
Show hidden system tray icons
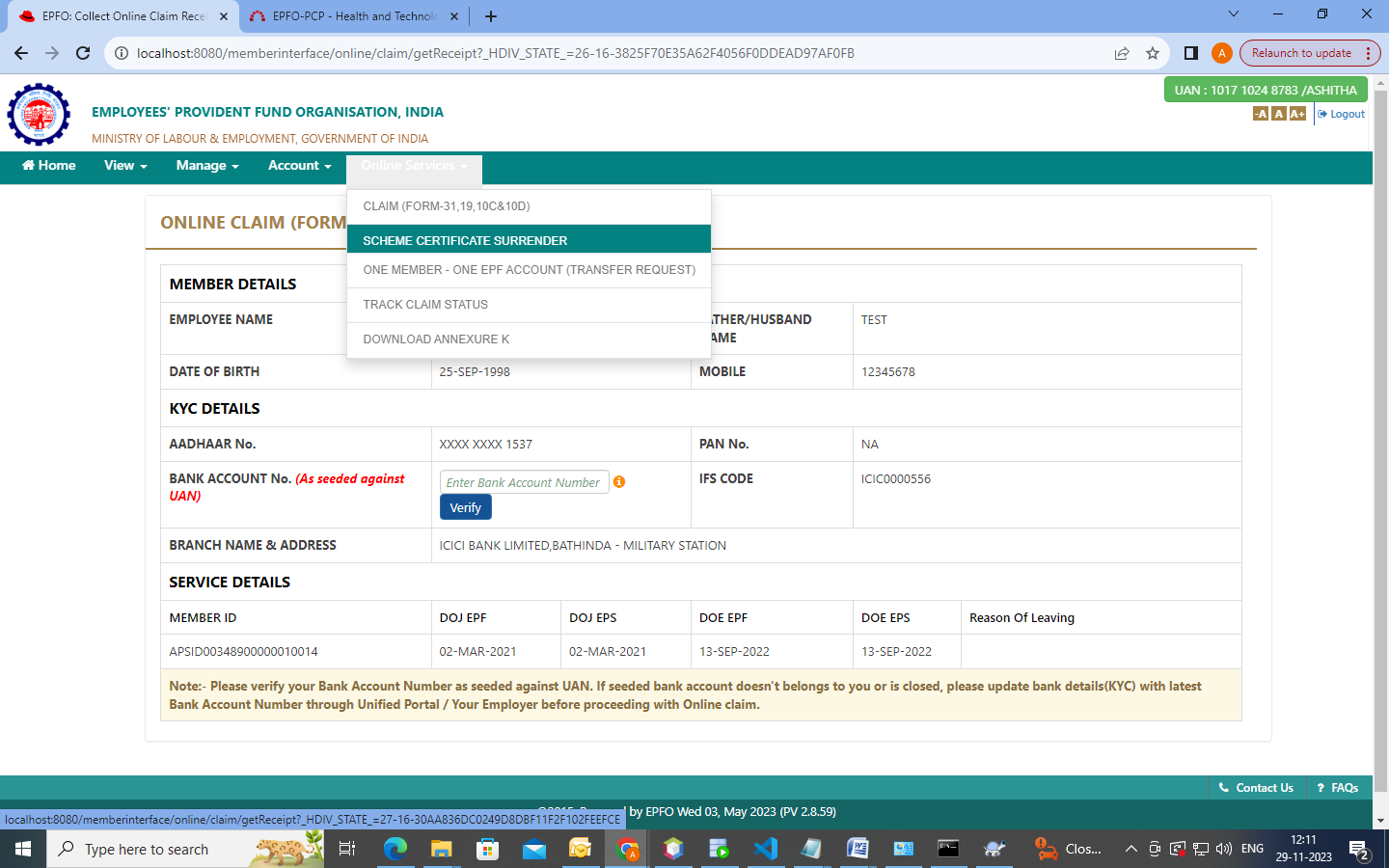[1130, 849]
